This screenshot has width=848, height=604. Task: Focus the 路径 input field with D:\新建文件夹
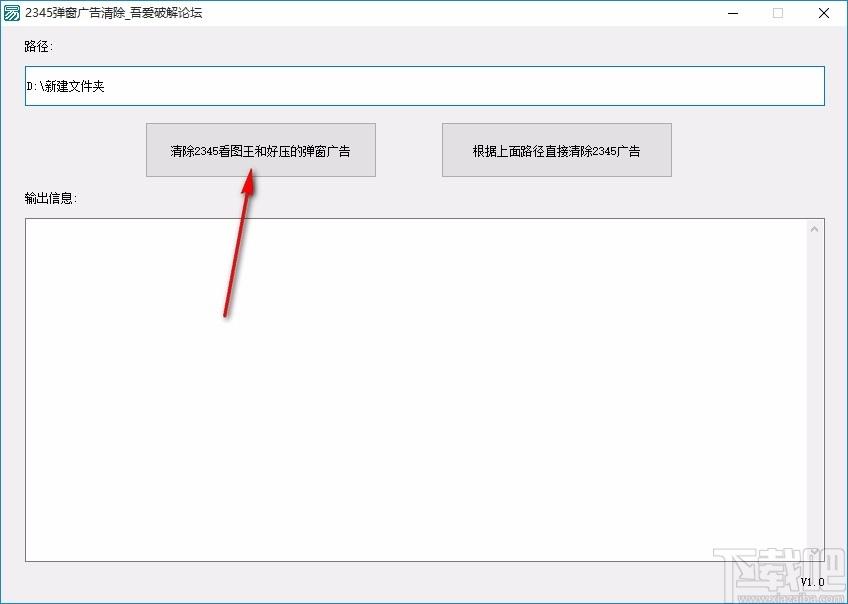[x=425, y=86]
